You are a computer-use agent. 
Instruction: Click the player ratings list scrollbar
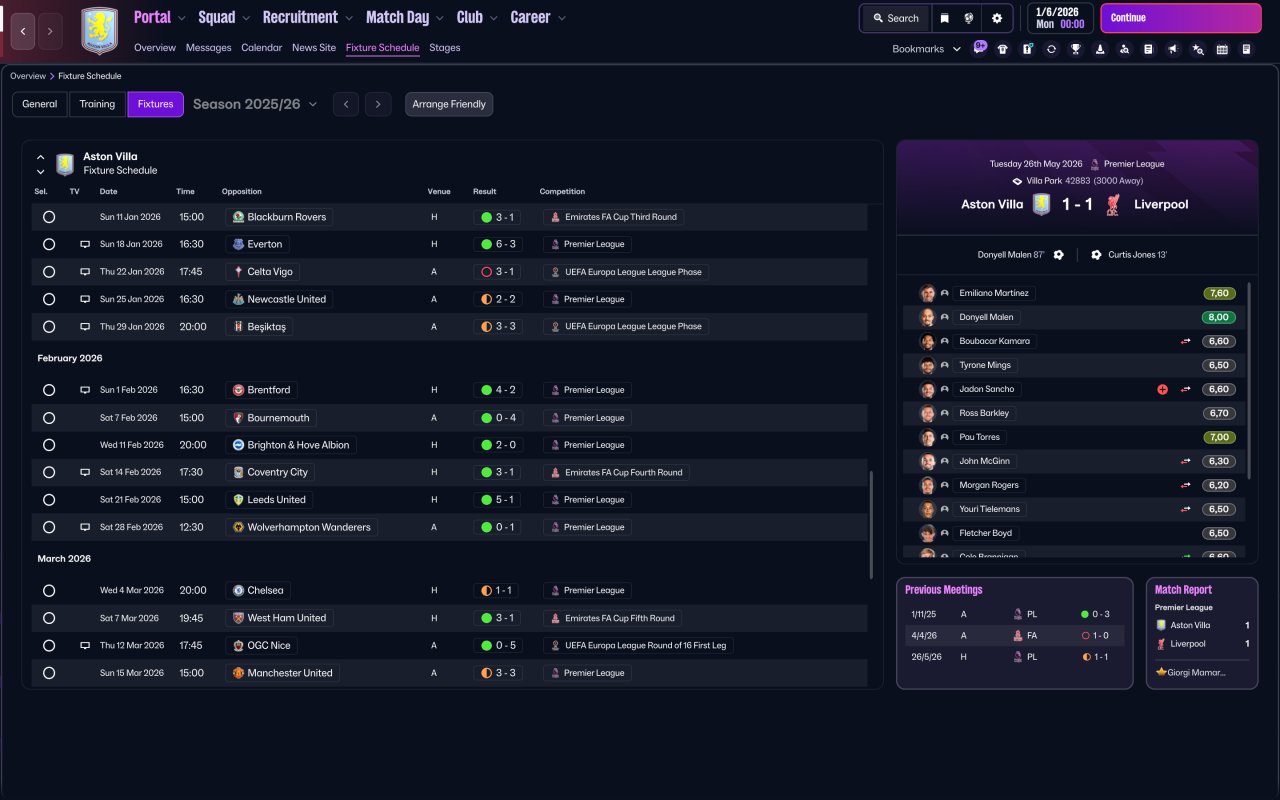click(1250, 380)
